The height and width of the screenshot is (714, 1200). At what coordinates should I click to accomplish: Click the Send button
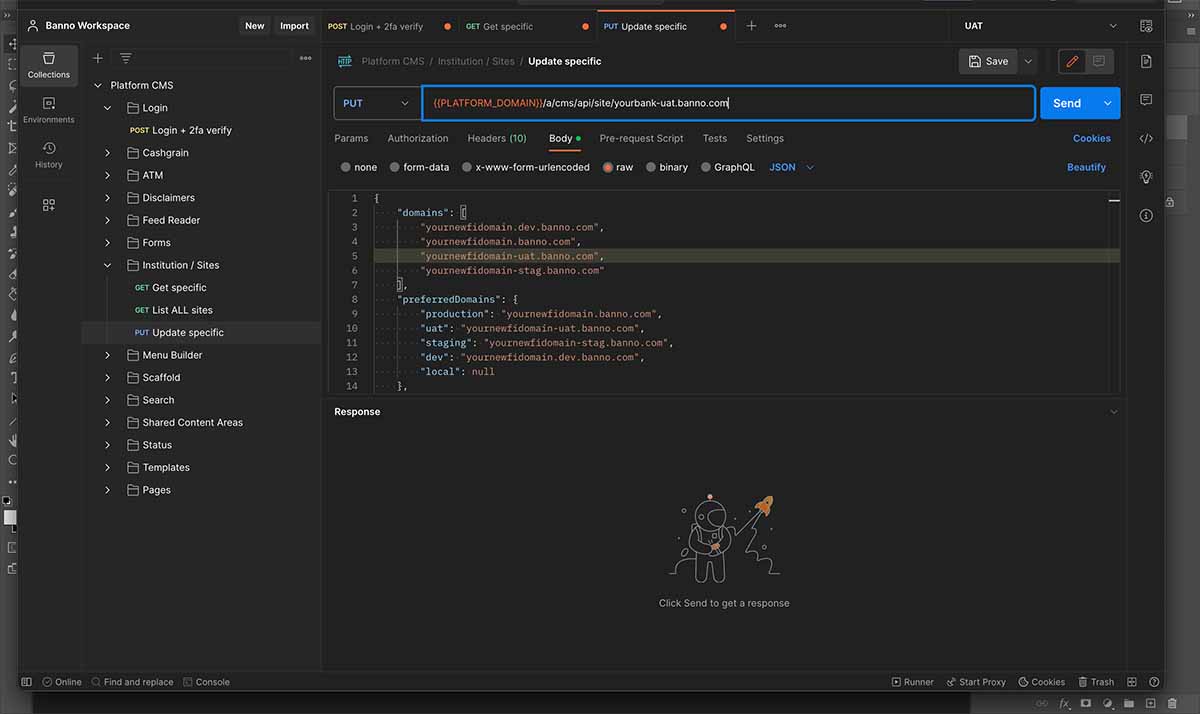coord(1066,103)
